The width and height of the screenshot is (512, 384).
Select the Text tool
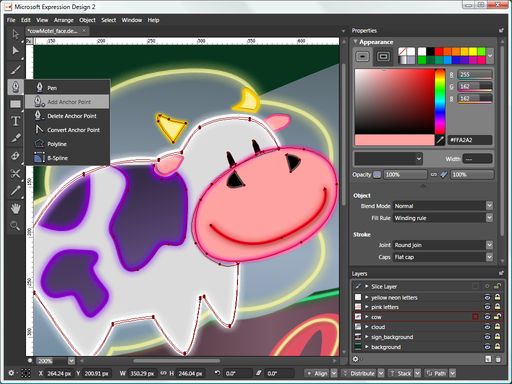pyautogui.click(x=15, y=121)
